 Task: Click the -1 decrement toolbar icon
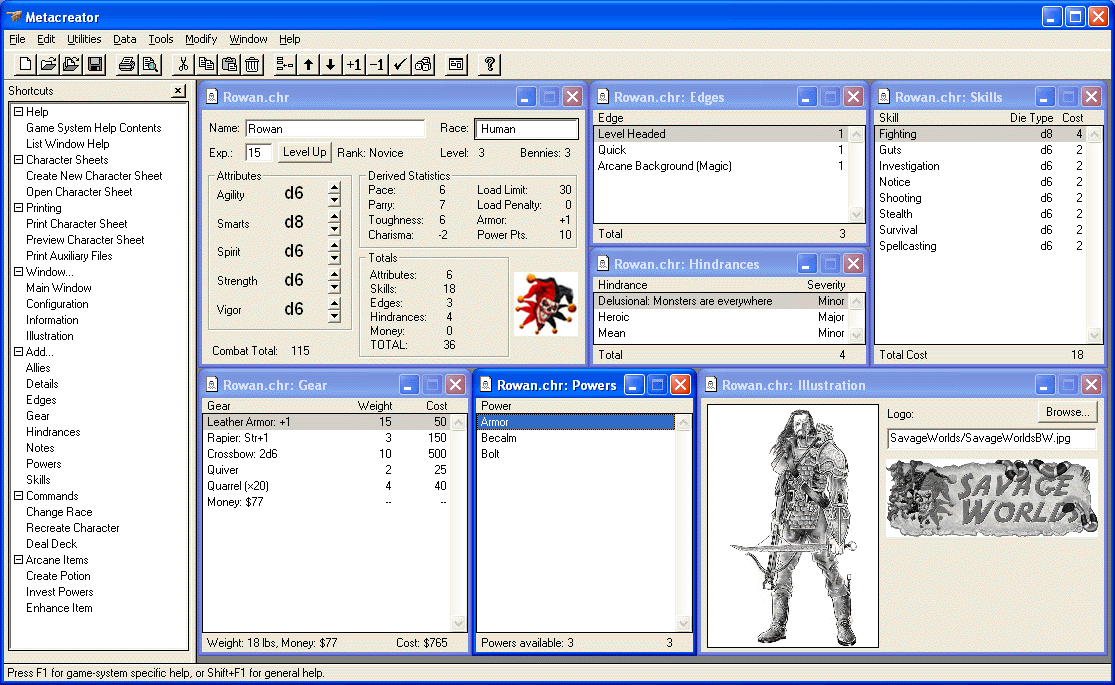[377, 65]
